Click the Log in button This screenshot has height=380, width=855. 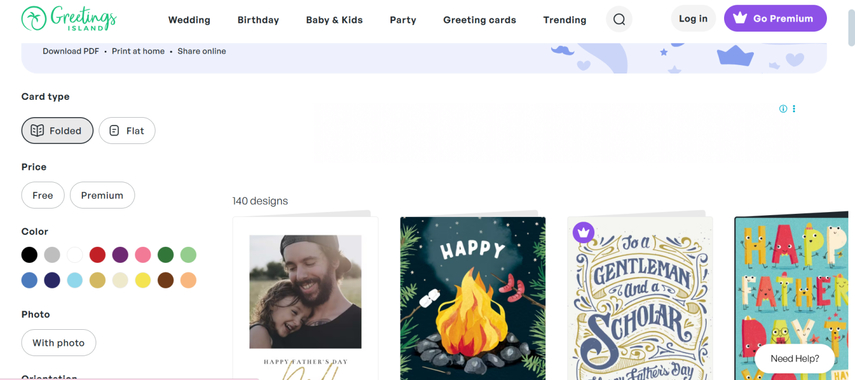click(693, 19)
